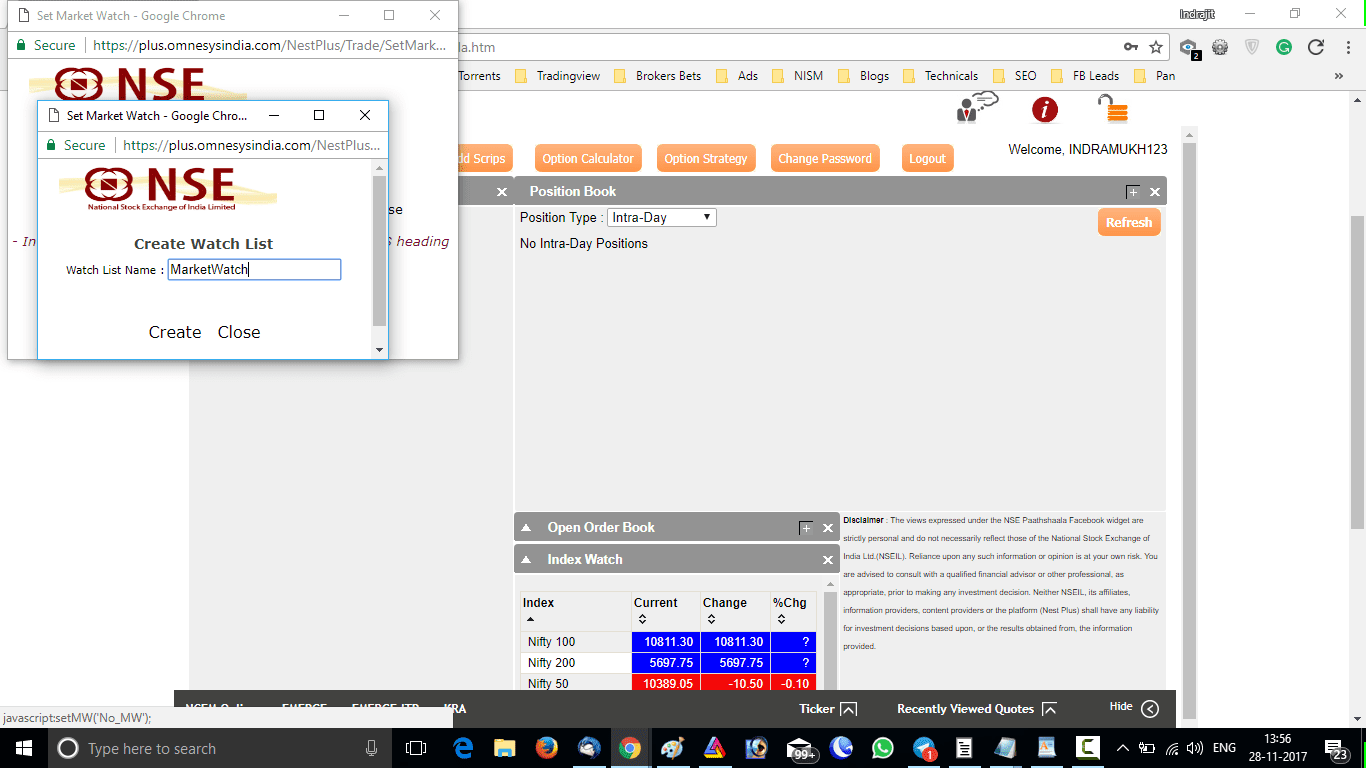The height and width of the screenshot is (768, 1366).
Task: Open the Windows Start menu
Action: [x=23, y=748]
